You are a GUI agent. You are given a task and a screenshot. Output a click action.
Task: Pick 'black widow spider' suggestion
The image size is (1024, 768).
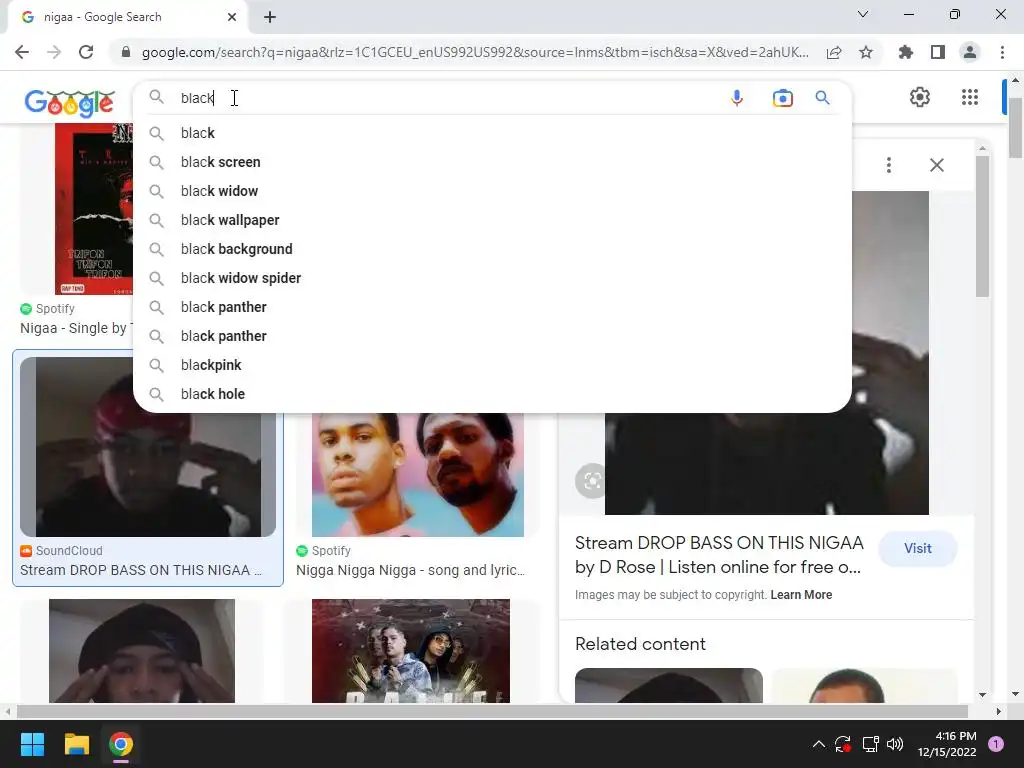point(492,278)
